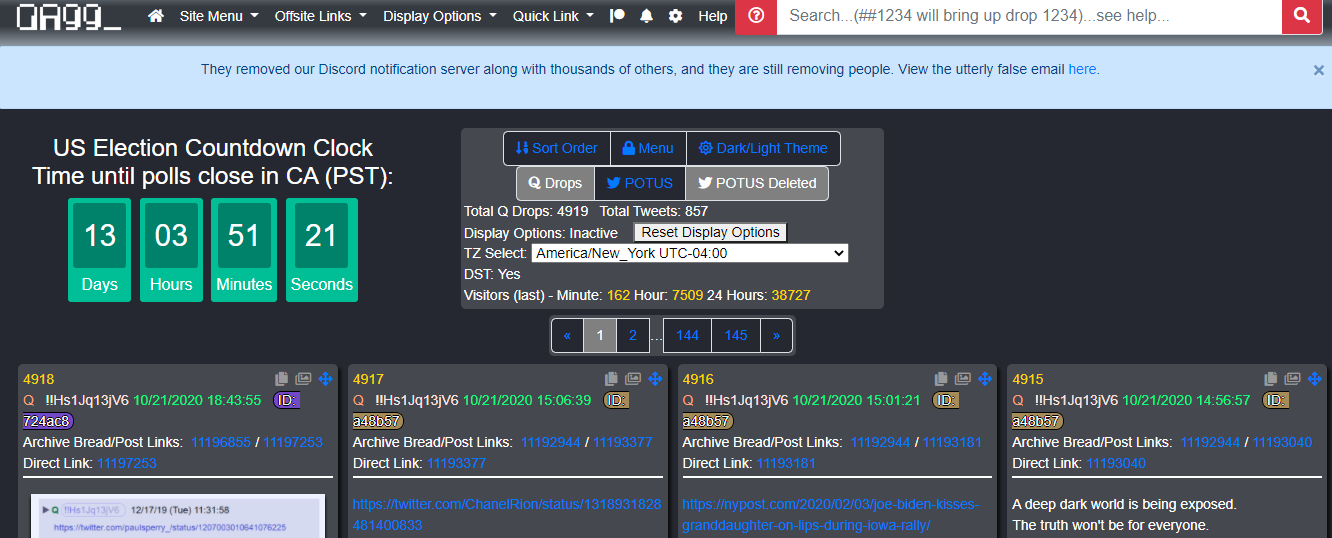Open drop number 4916 link
The width and height of the screenshot is (1332, 538).
698,379
